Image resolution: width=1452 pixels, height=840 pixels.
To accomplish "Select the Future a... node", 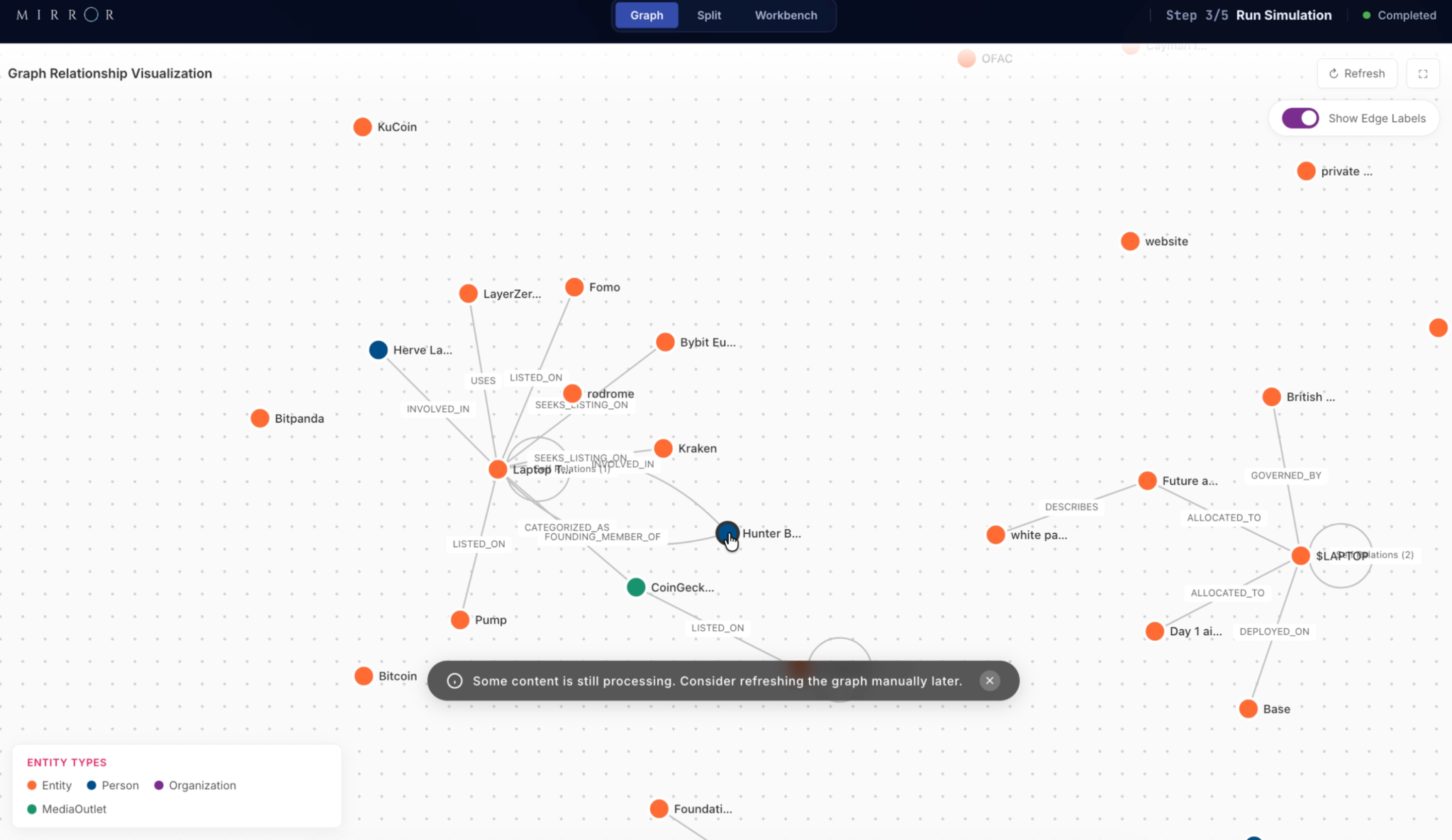I will pyautogui.click(x=1148, y=481).
